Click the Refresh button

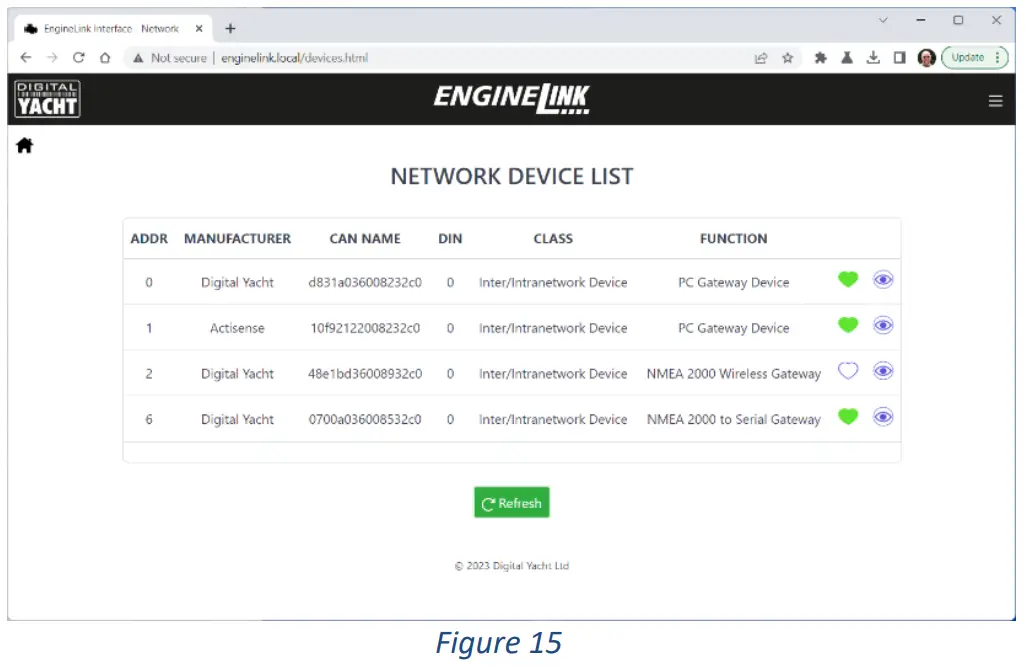(511, 502)
